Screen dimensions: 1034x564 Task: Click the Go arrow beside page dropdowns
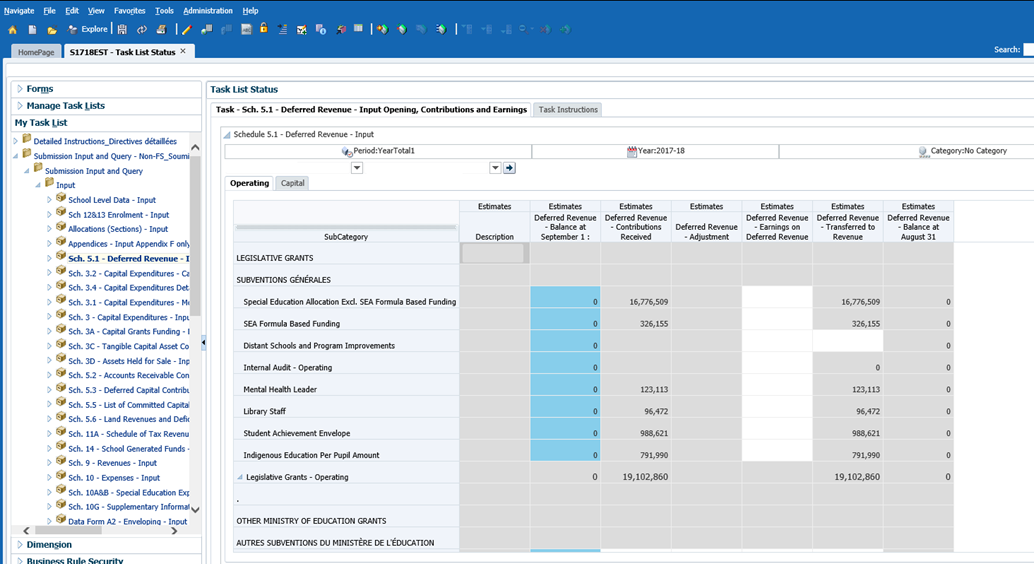pyautogui.click(x=509, y=168)
